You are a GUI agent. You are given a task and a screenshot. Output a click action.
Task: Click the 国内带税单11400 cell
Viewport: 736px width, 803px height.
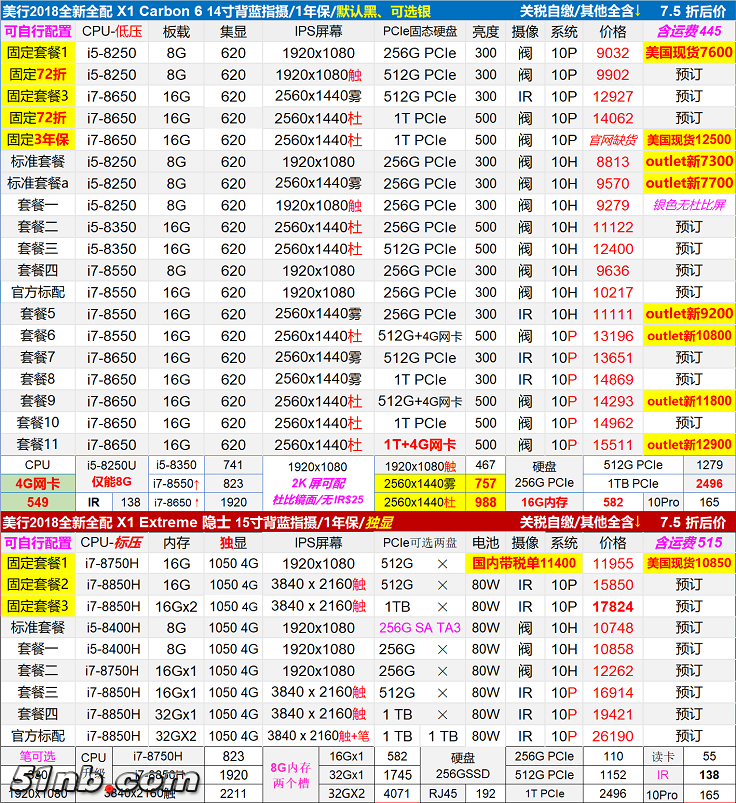[x=524, y=563]
